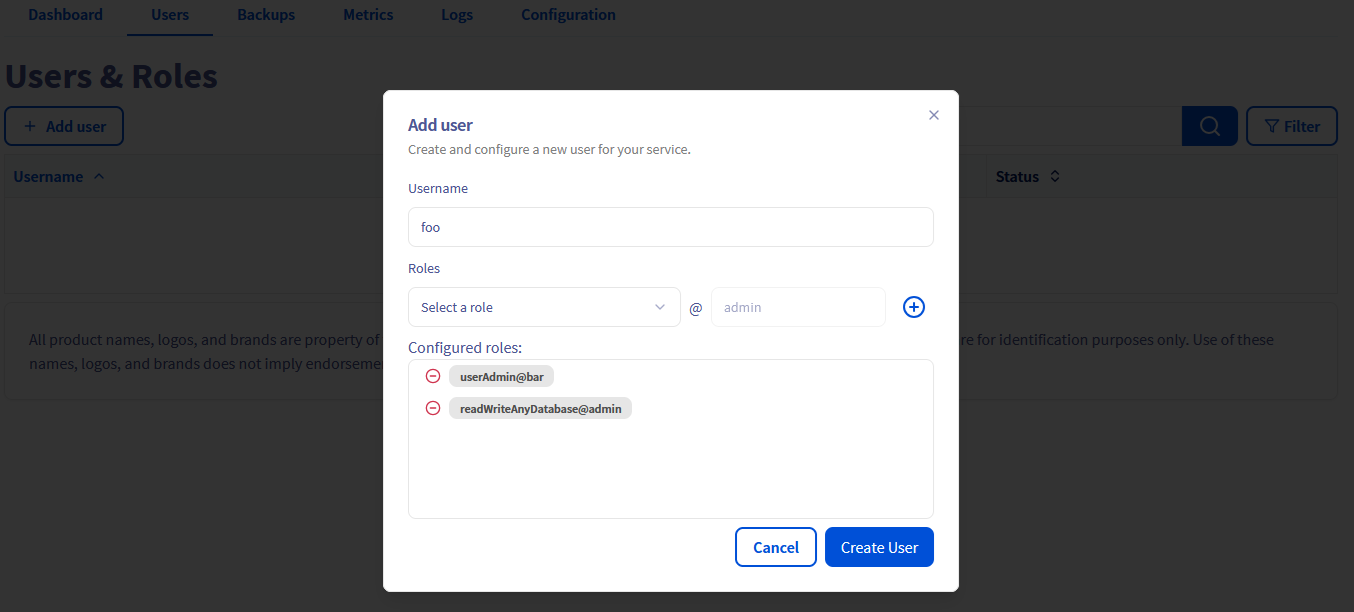Toggle sorting on the Status column
Image resolution: width=1354 pixels, height=612 pixels.
click(x=1055, y=176)
